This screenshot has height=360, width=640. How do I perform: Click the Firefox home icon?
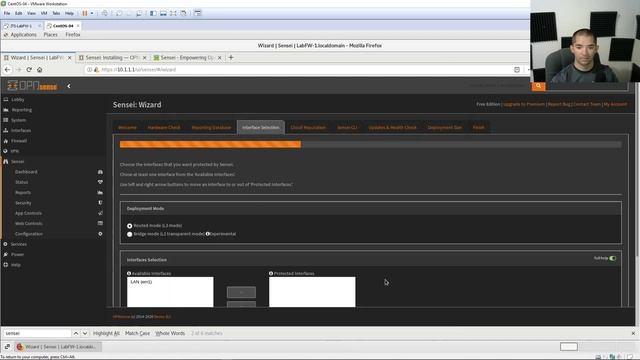tap(40, 70)
